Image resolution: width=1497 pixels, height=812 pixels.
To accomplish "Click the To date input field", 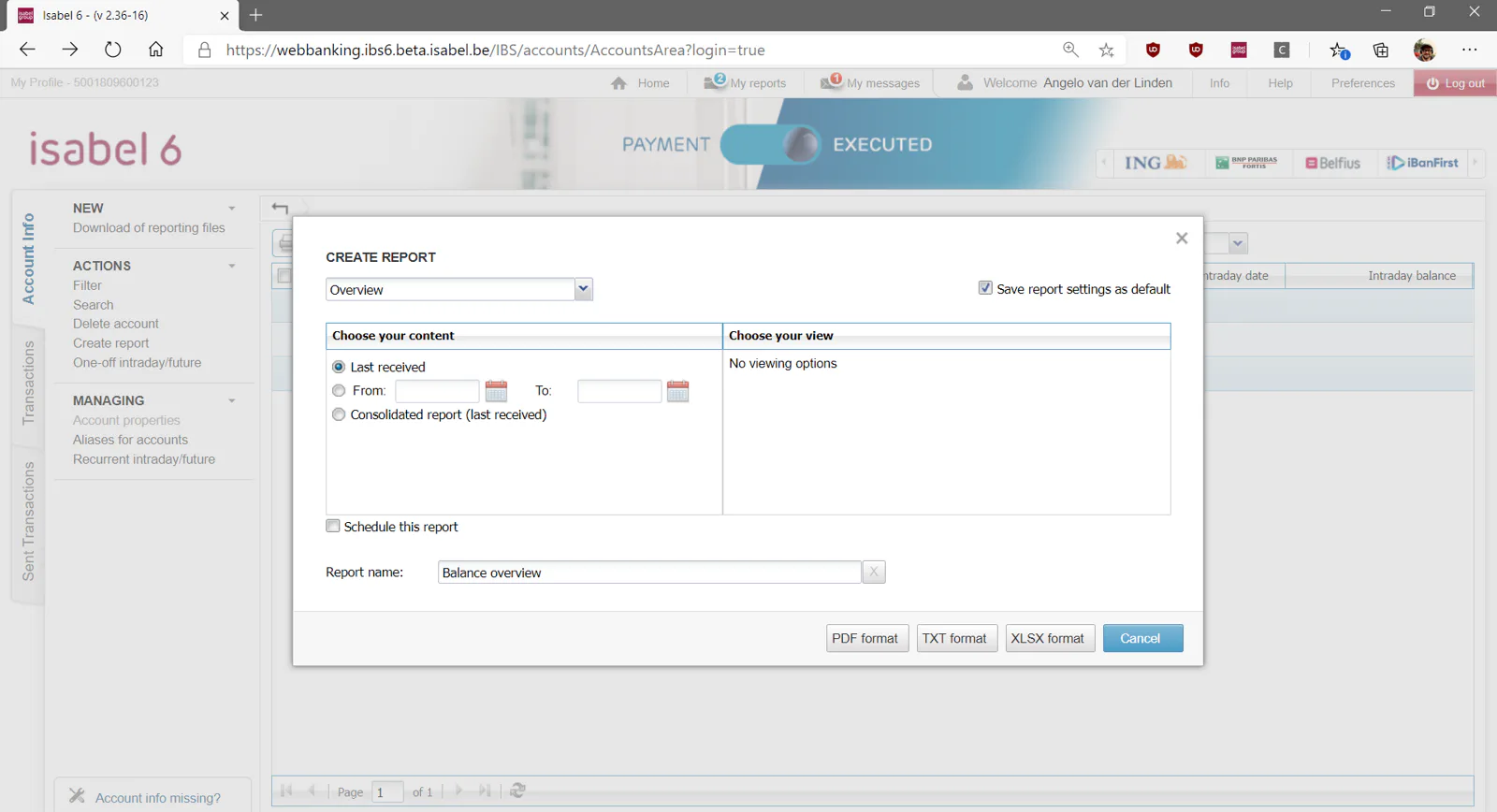I will pos(619,391).
